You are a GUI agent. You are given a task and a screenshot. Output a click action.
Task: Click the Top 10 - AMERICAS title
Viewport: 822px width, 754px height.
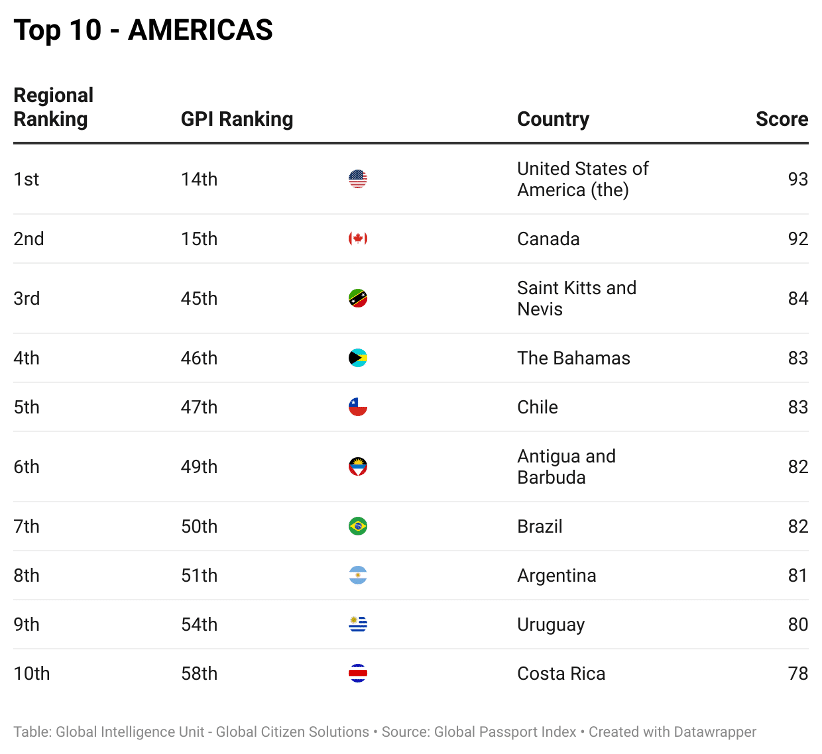[x=143, y=30]
